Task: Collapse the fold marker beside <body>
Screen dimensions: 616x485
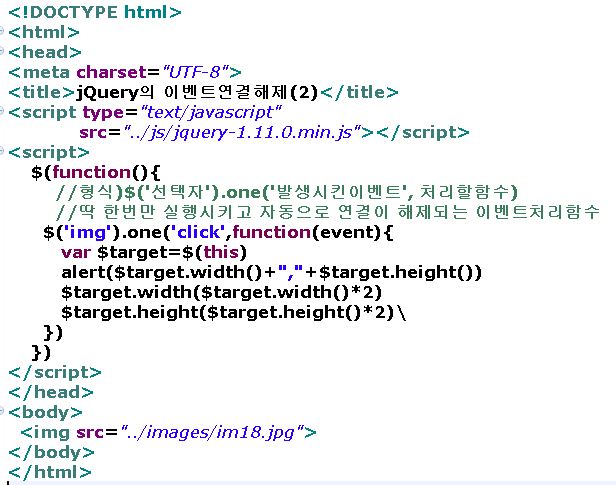Action: click(2, 411)
